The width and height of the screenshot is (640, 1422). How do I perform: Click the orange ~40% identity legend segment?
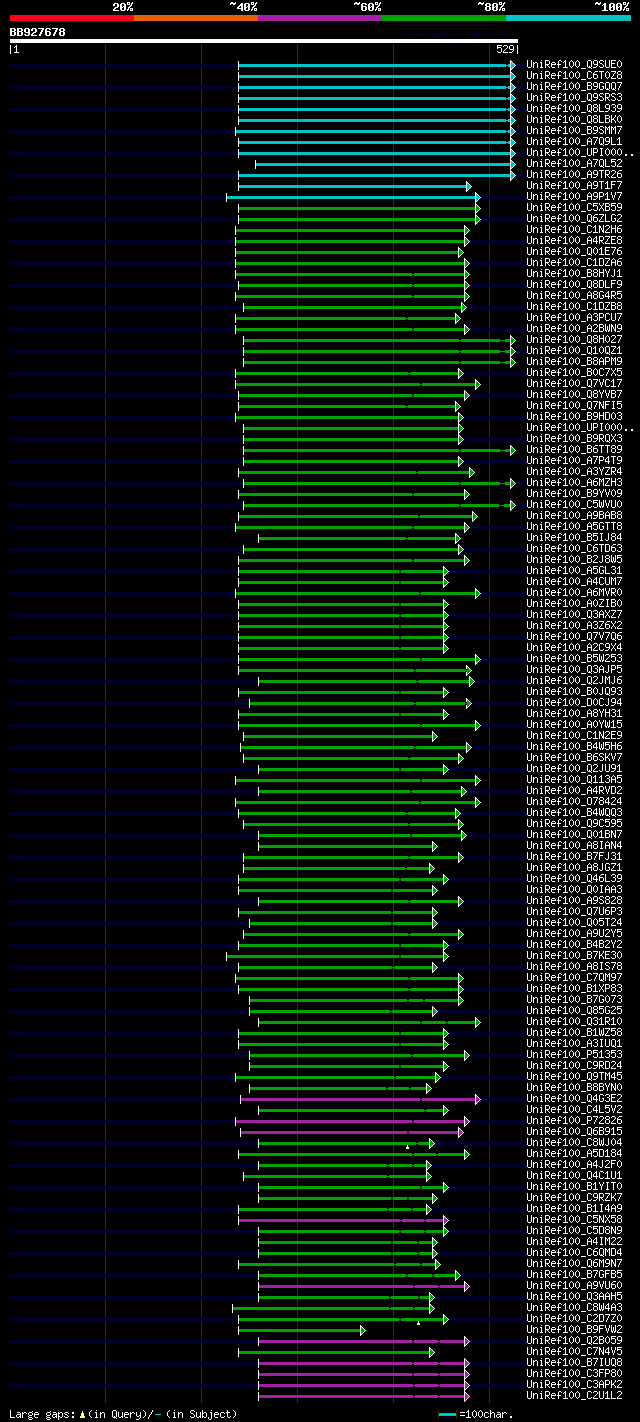click(195, 18)
